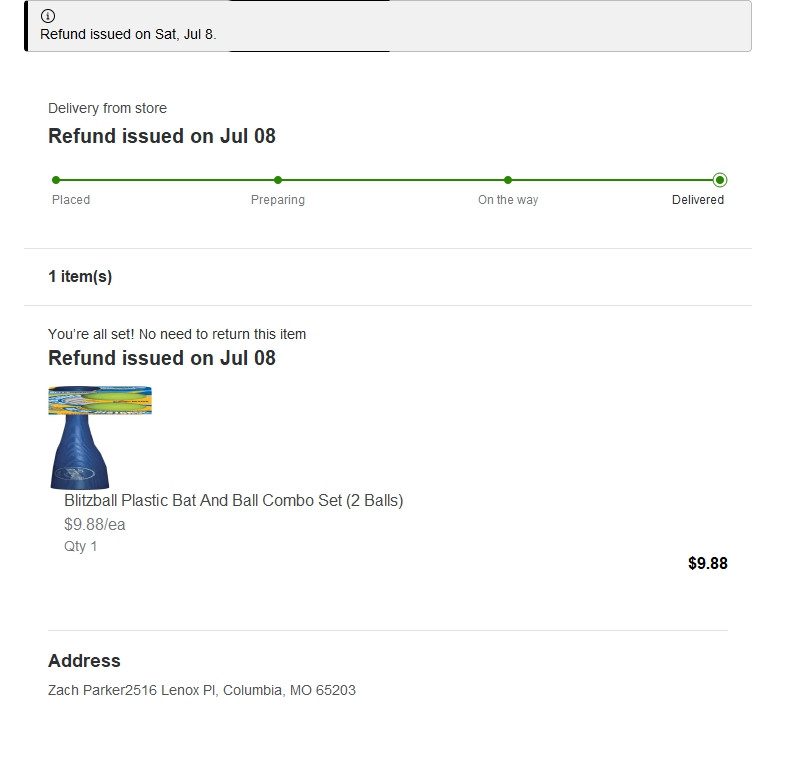
Task: Click the 1 item(s) heading
Action: [x=80, y=277]
